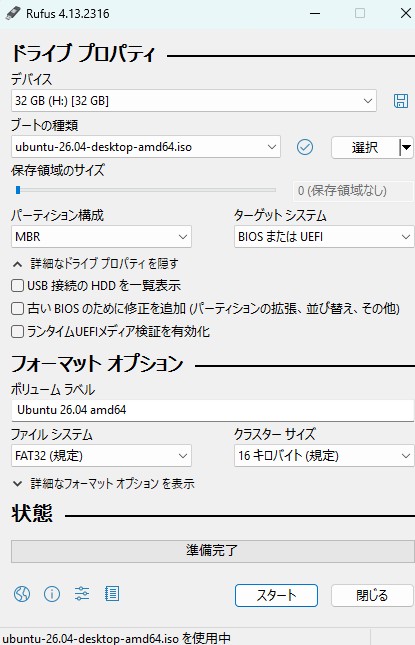Open the クラスター サイズ dropdown

pos(324,455)
